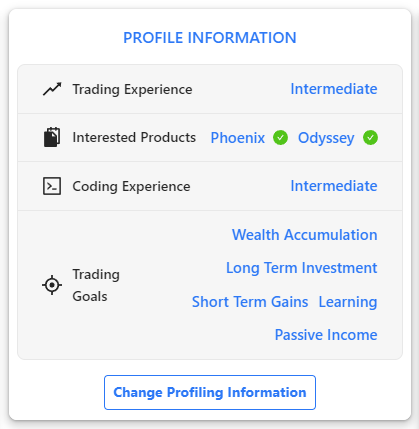Viewport: 419px width, 429px height.
Task: Click the Trading Experience chart-line icon
Action: 52,89
